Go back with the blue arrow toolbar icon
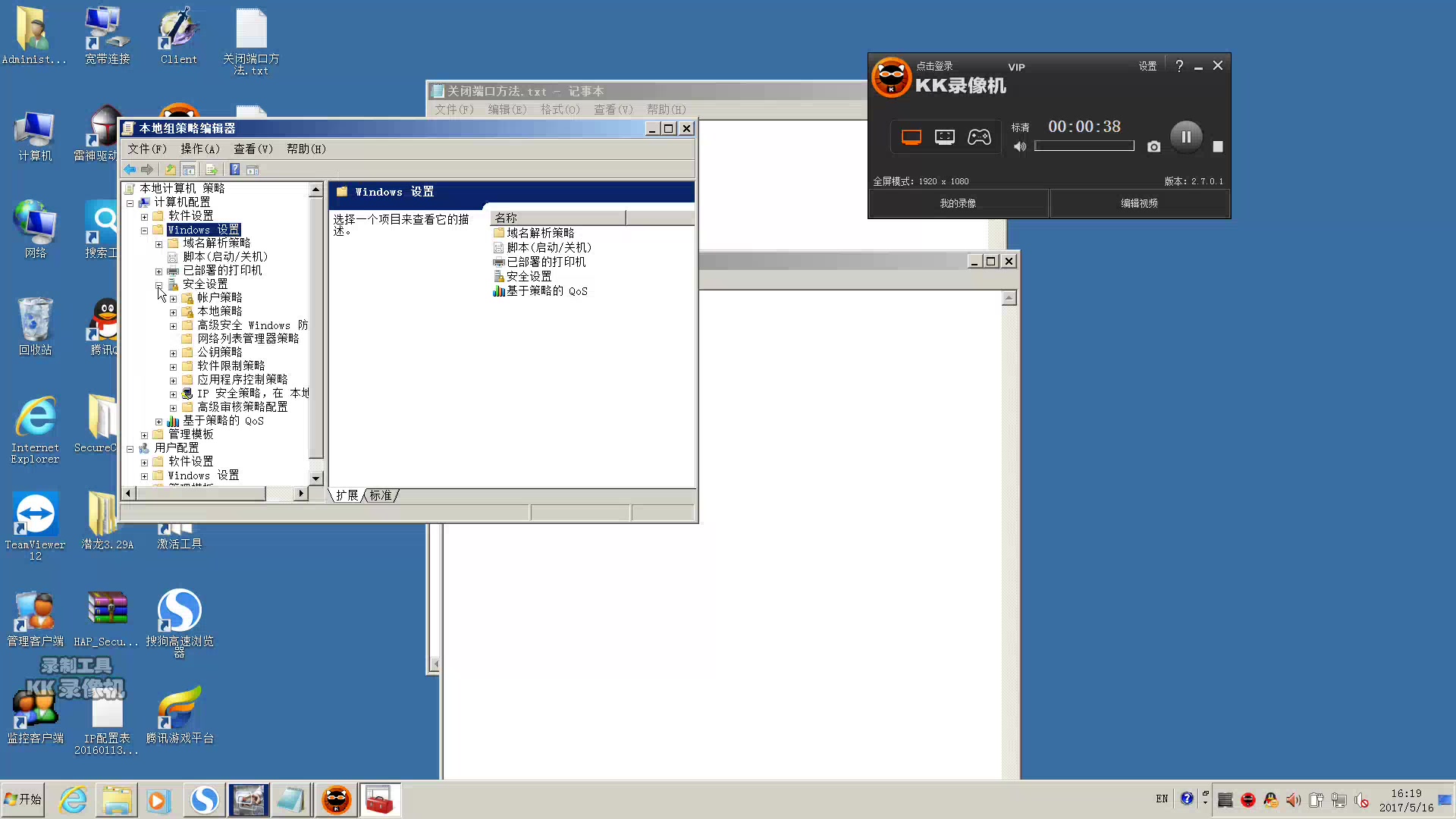The height and width of the screenshot is (819, 1456). [x=130, y=170]
